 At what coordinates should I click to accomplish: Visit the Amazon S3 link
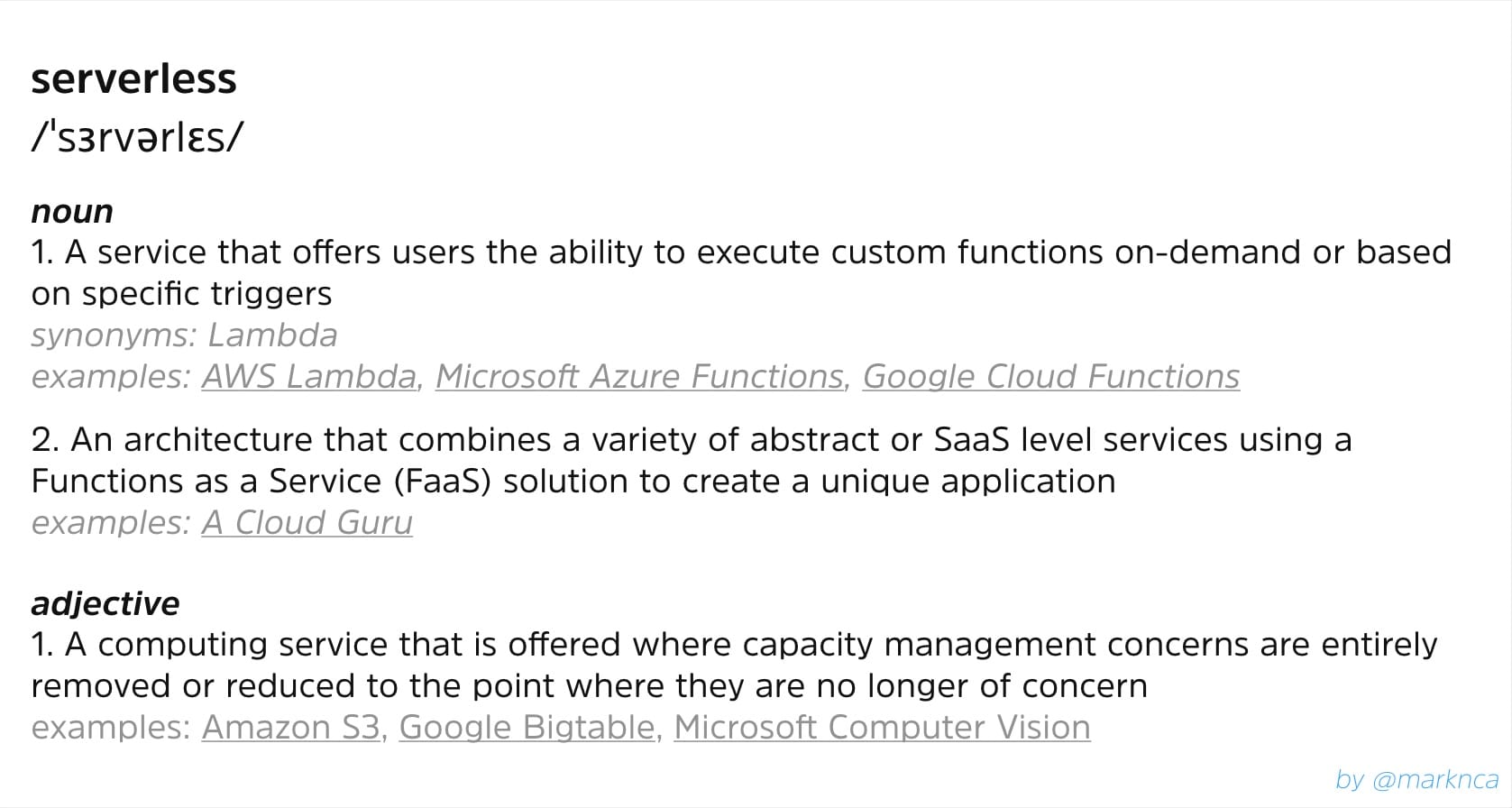click(290, 727)
